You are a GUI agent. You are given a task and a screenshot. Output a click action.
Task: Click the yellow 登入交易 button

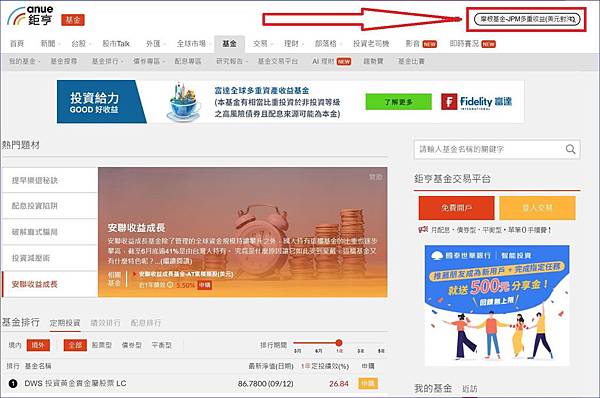pos(537,208)
